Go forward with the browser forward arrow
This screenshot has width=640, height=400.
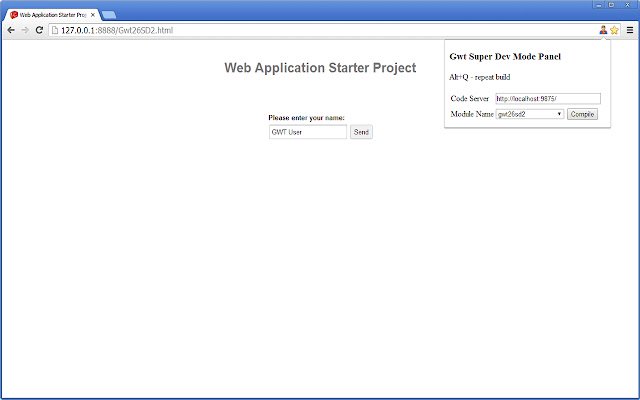point(25,30)
